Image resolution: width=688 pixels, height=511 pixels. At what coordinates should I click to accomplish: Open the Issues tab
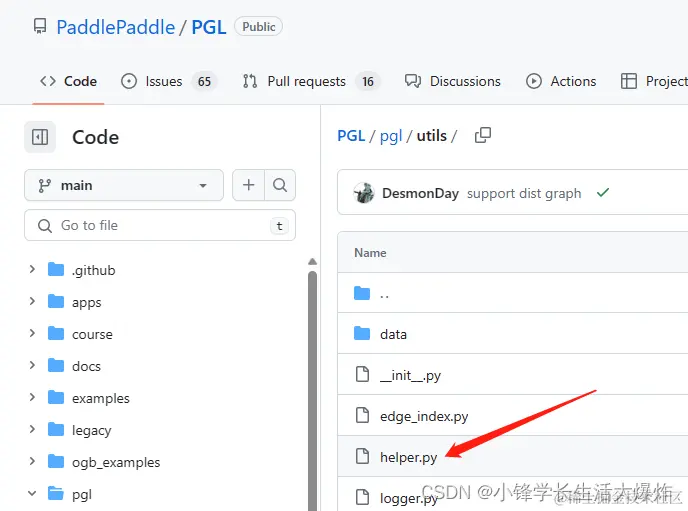[168, 81]
